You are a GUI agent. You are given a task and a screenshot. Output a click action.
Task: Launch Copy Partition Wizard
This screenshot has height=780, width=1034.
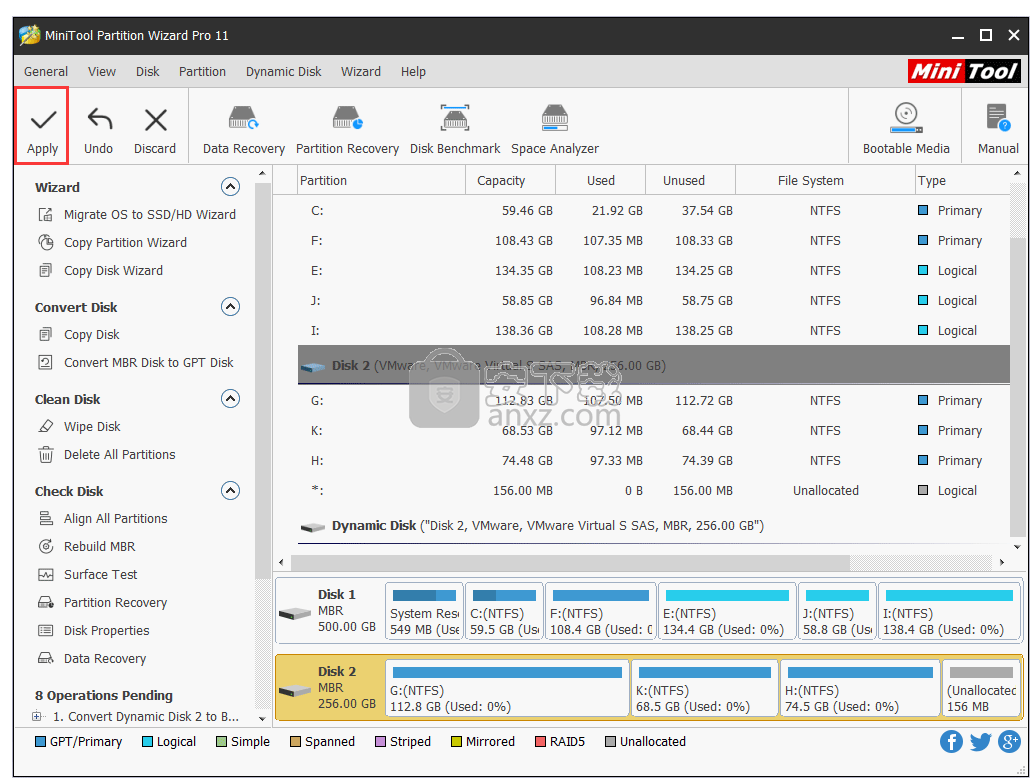112,243
